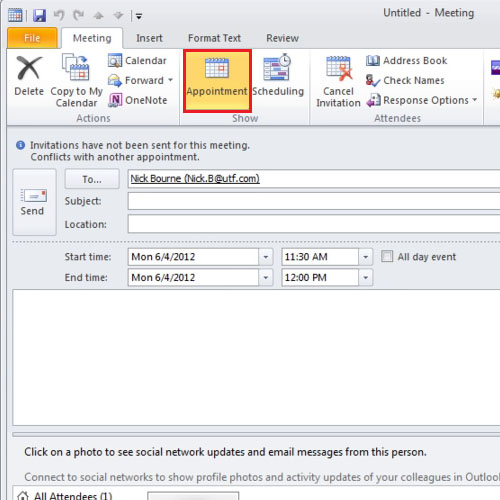Open the Customize Quick Access Toolbar dropdown
Screen dimensions: 500x500
click(139, 16)
